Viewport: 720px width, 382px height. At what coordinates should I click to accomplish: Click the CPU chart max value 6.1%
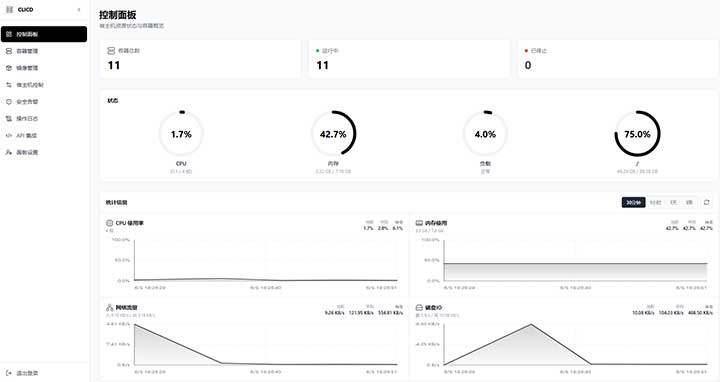(x=398, y=228)
